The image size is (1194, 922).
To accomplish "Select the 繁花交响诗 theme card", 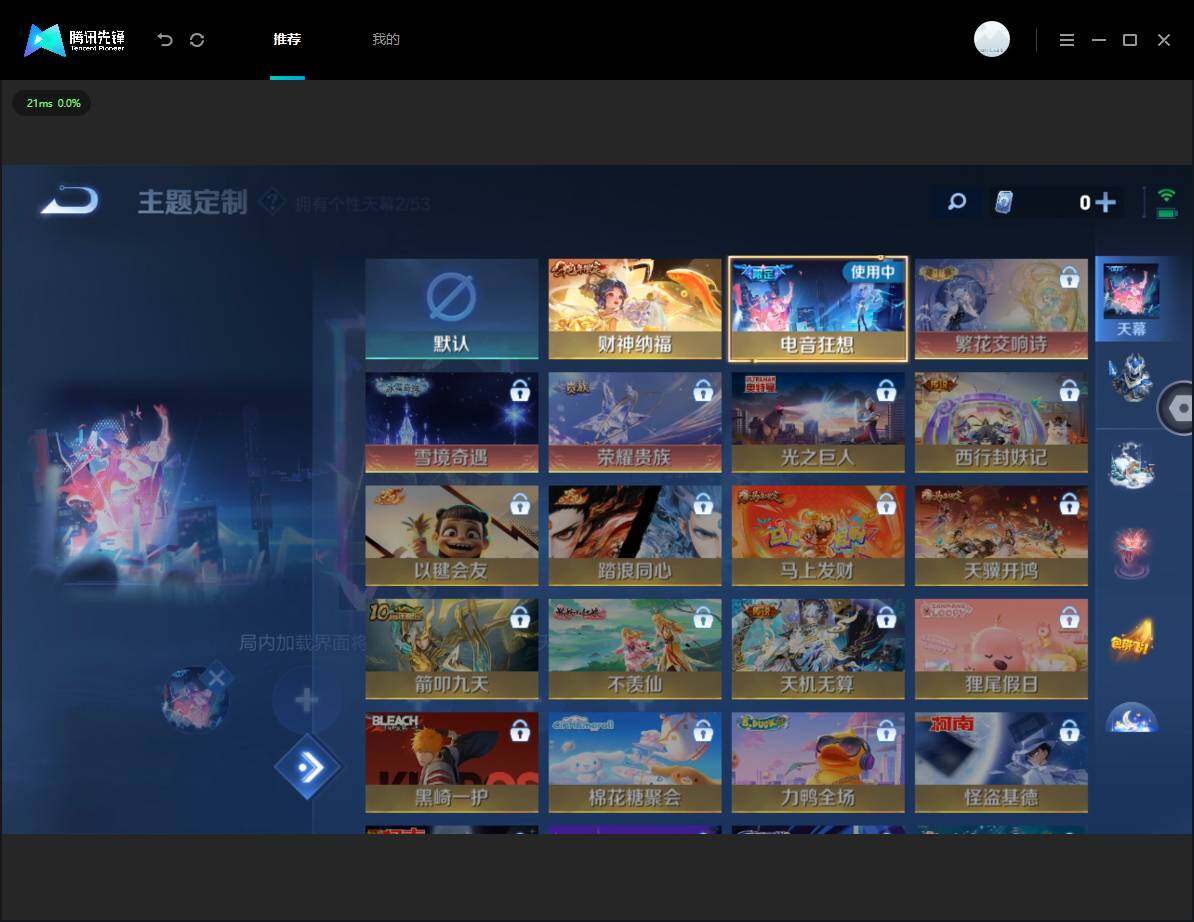I will (x=1001, y=308).
